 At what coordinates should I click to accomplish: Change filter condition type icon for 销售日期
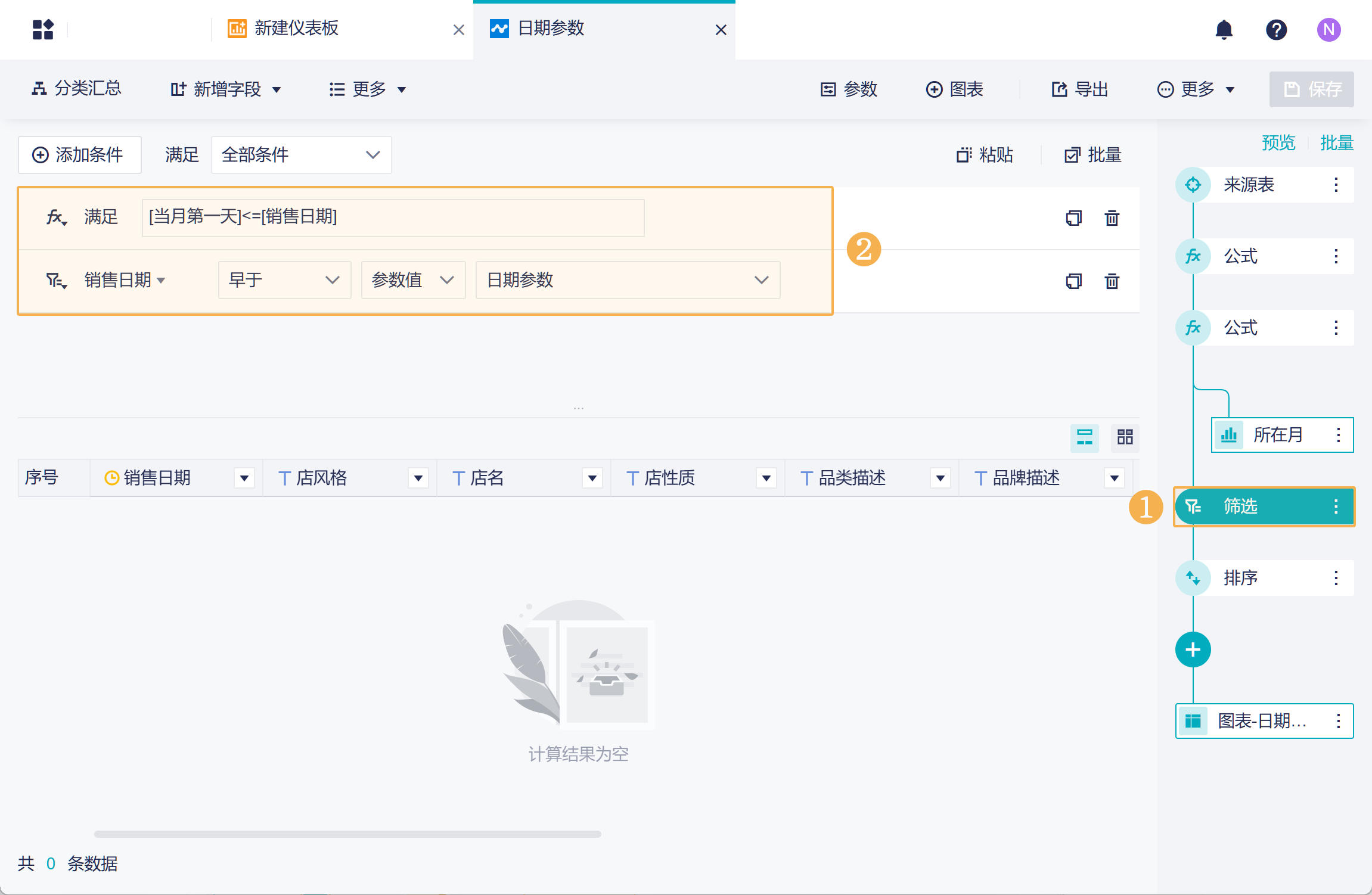click(x=57, y=280)
